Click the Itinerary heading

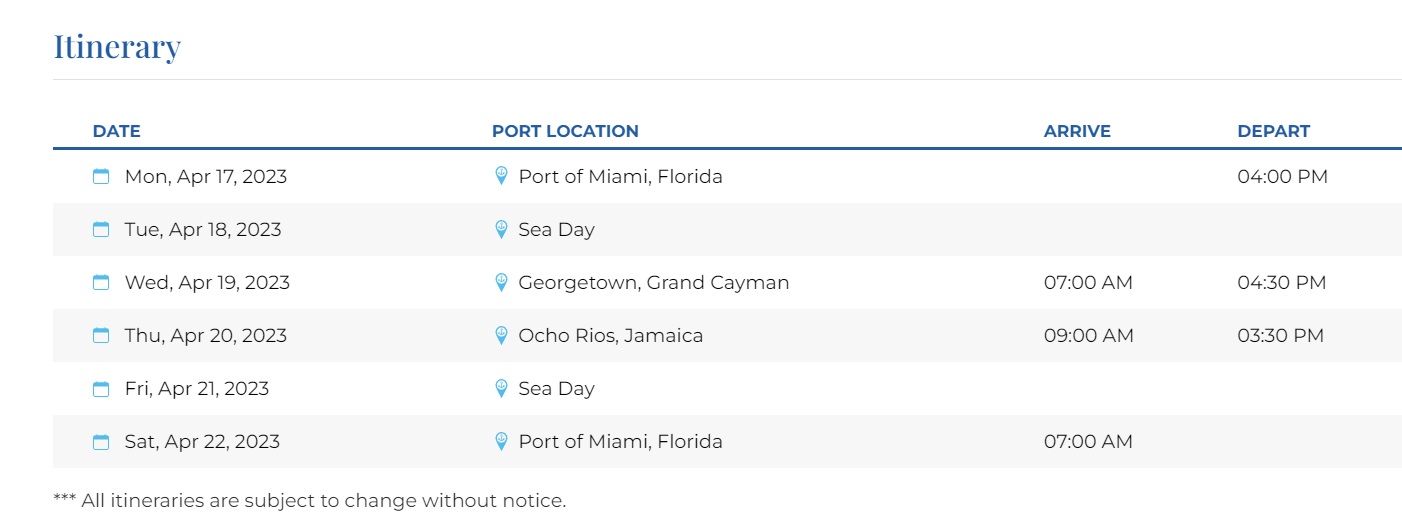click(117, 47)
